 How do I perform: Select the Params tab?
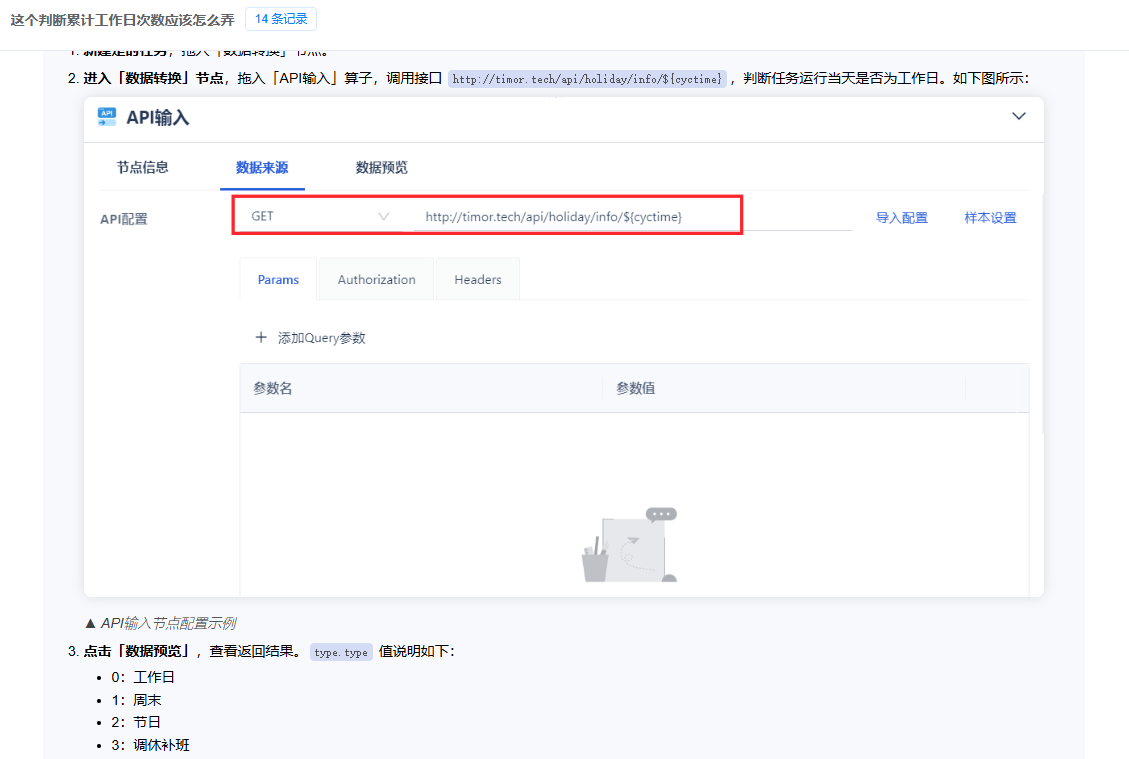tap(278, 280)
